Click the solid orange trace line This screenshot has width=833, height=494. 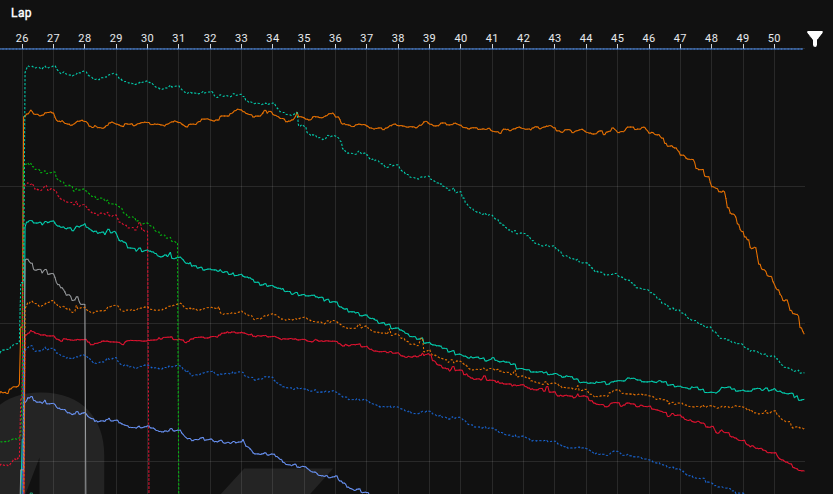click(x=500, y=128)
